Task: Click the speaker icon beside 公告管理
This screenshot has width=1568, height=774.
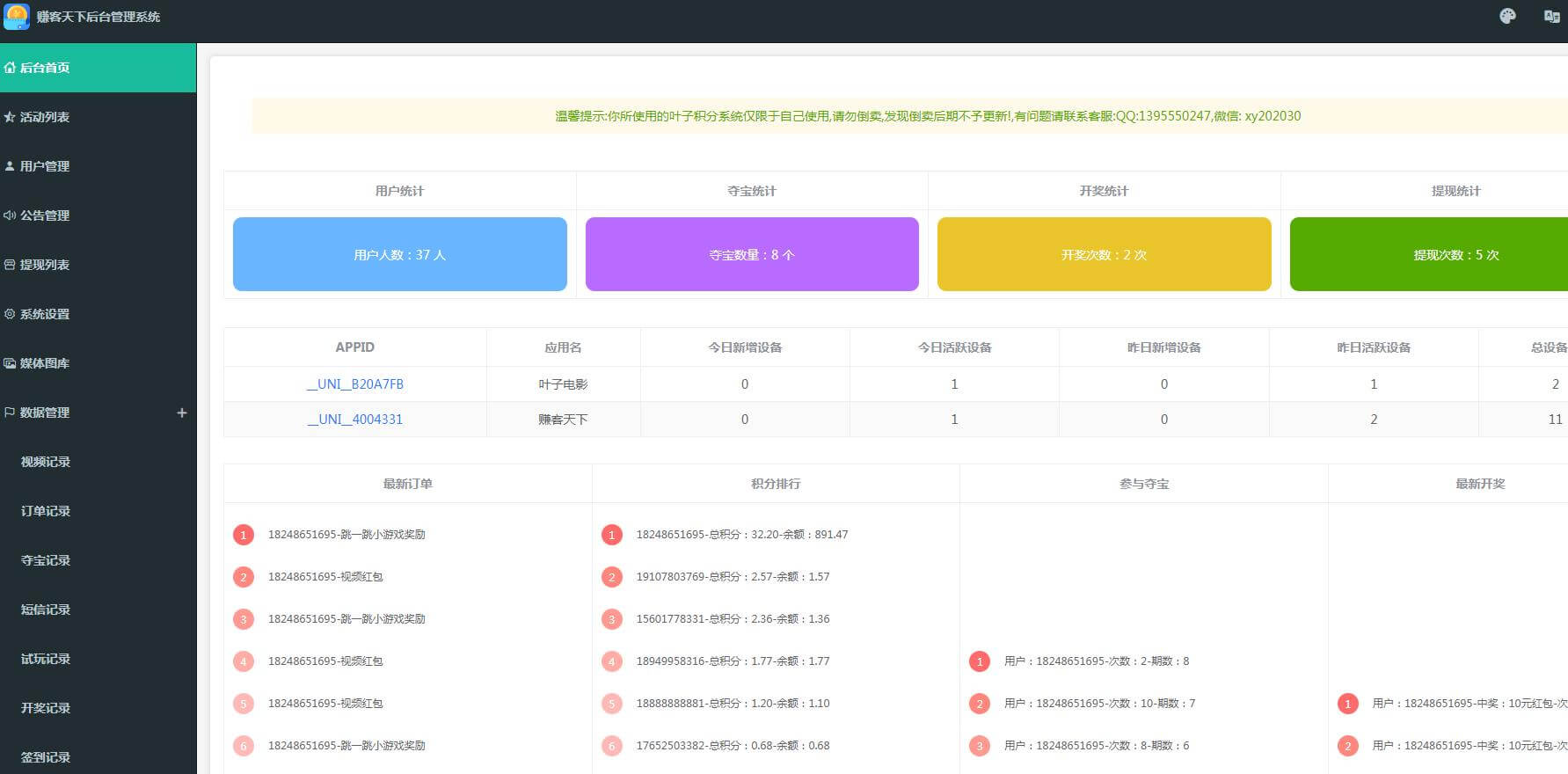Action: 10,215
